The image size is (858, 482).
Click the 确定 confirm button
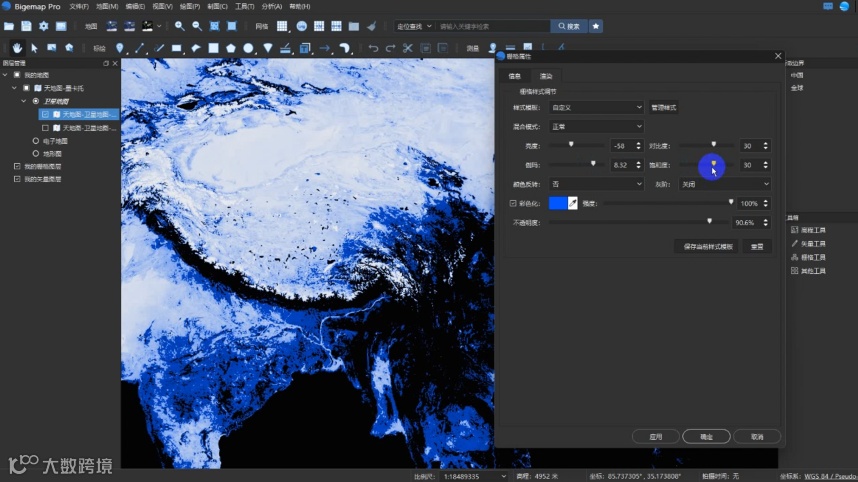pyautogui.click(x=706, y=436)
